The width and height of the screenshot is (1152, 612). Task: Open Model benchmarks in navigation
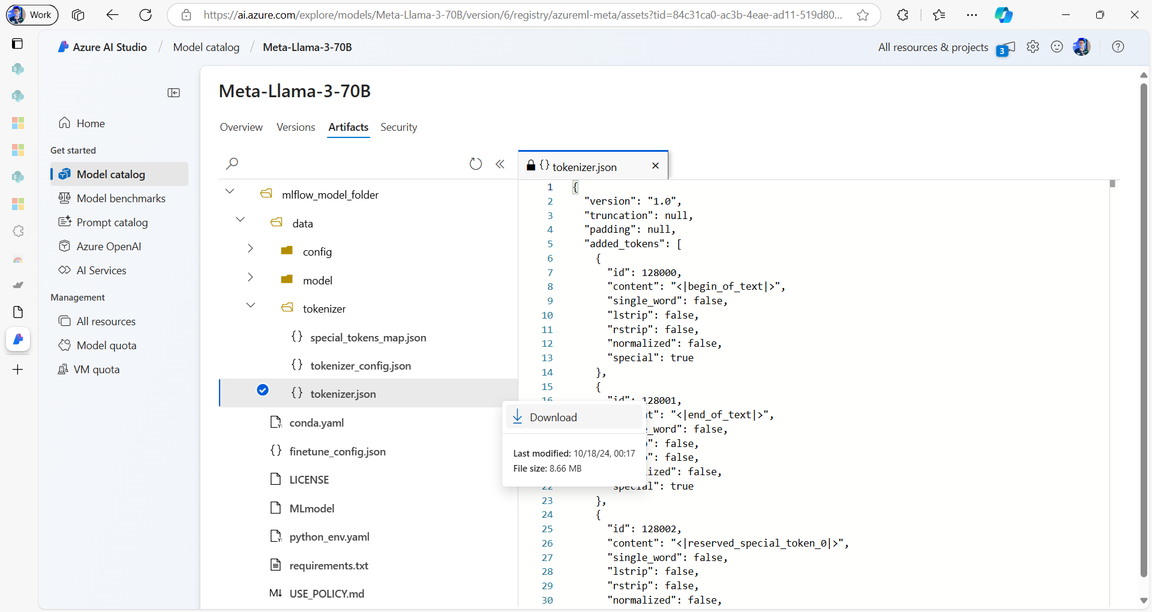120,198
